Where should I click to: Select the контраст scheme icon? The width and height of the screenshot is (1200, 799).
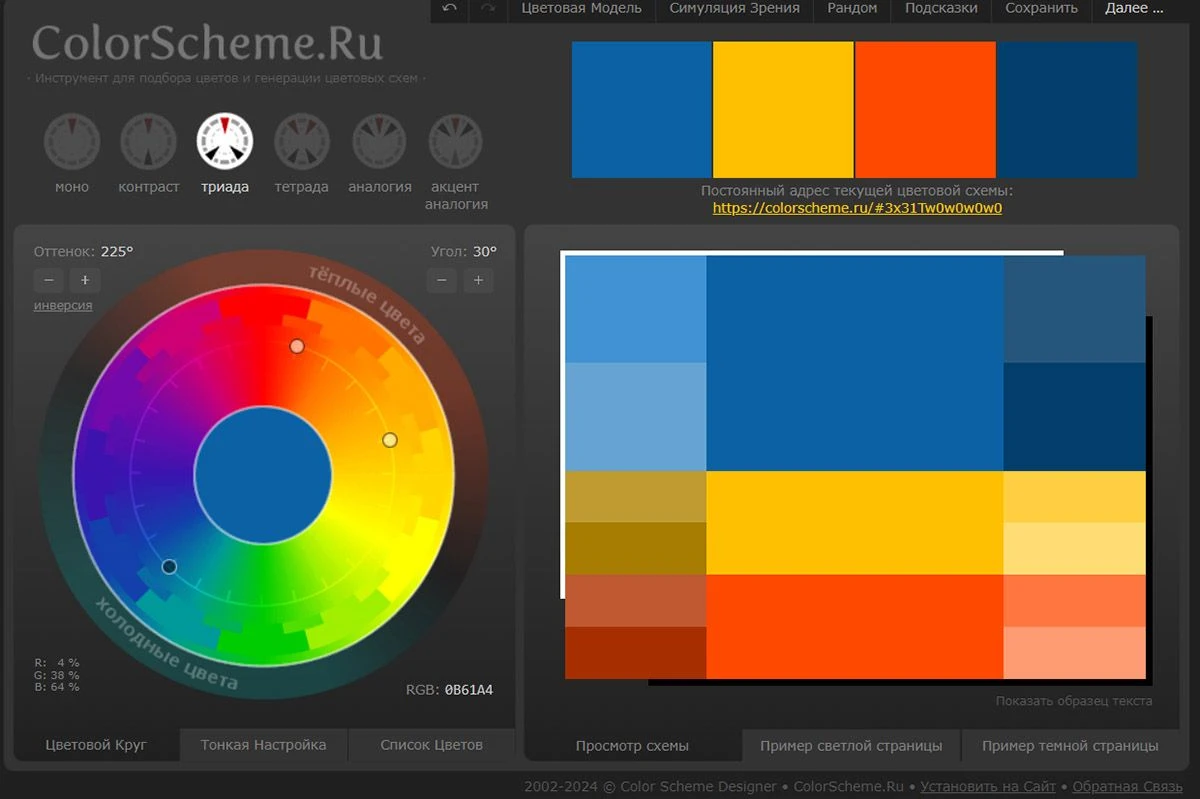pos(149,141)
